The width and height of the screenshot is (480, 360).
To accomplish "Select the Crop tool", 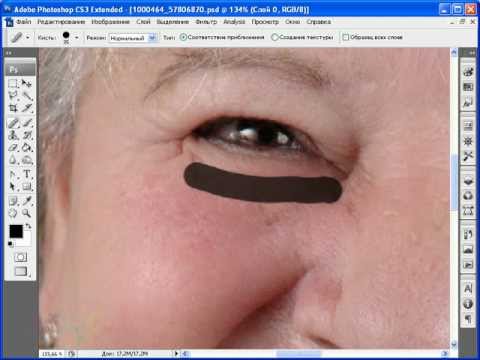I will tap(13, 108).
